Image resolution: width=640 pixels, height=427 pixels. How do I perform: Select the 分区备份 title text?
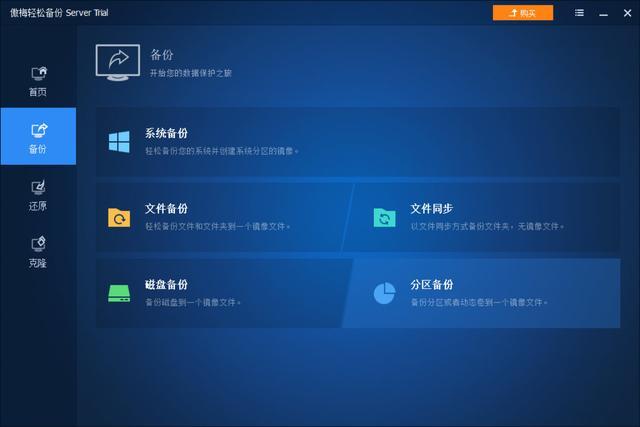pos(431,285)
